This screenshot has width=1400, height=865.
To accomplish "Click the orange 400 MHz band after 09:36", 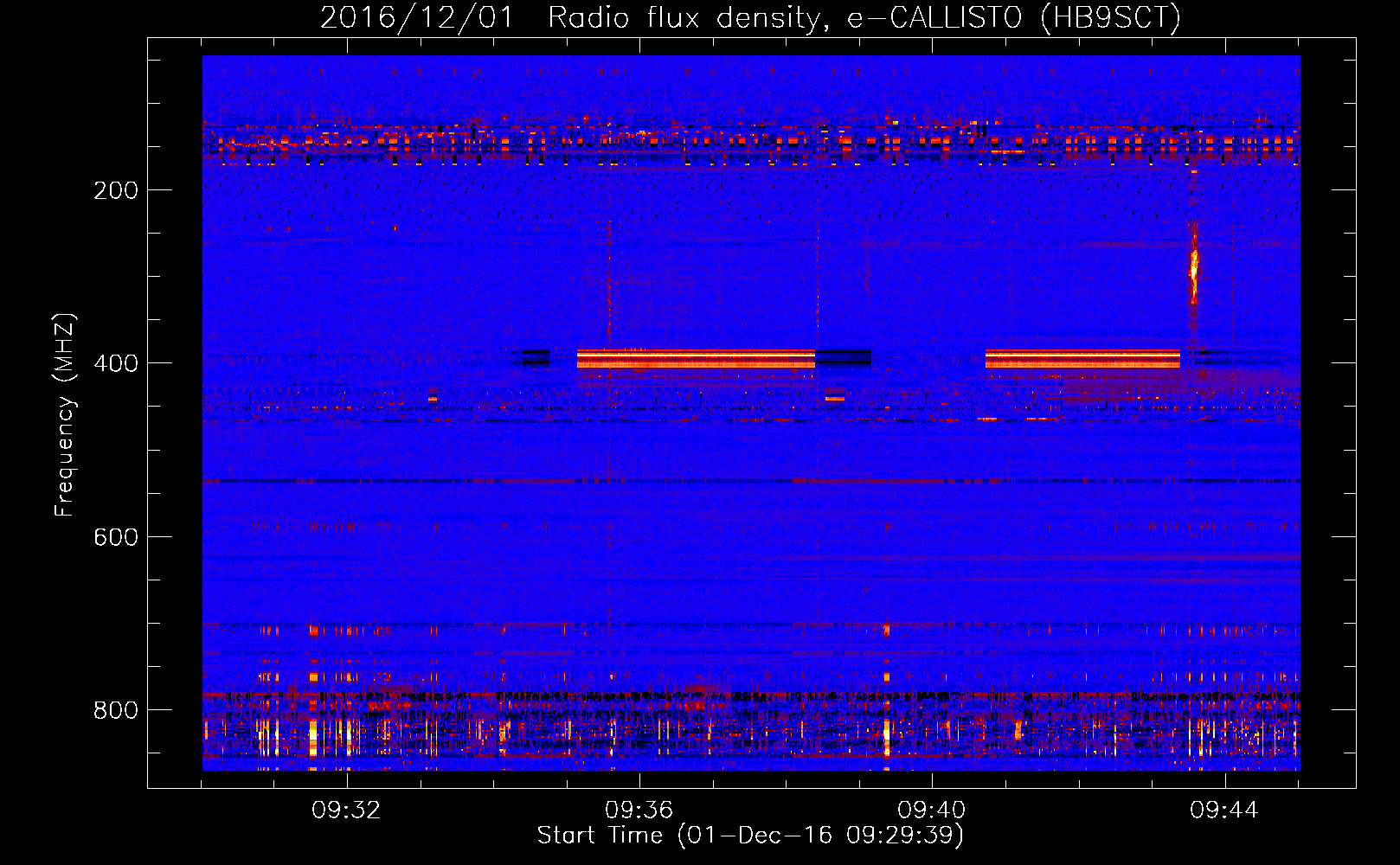I will [697, 359].
